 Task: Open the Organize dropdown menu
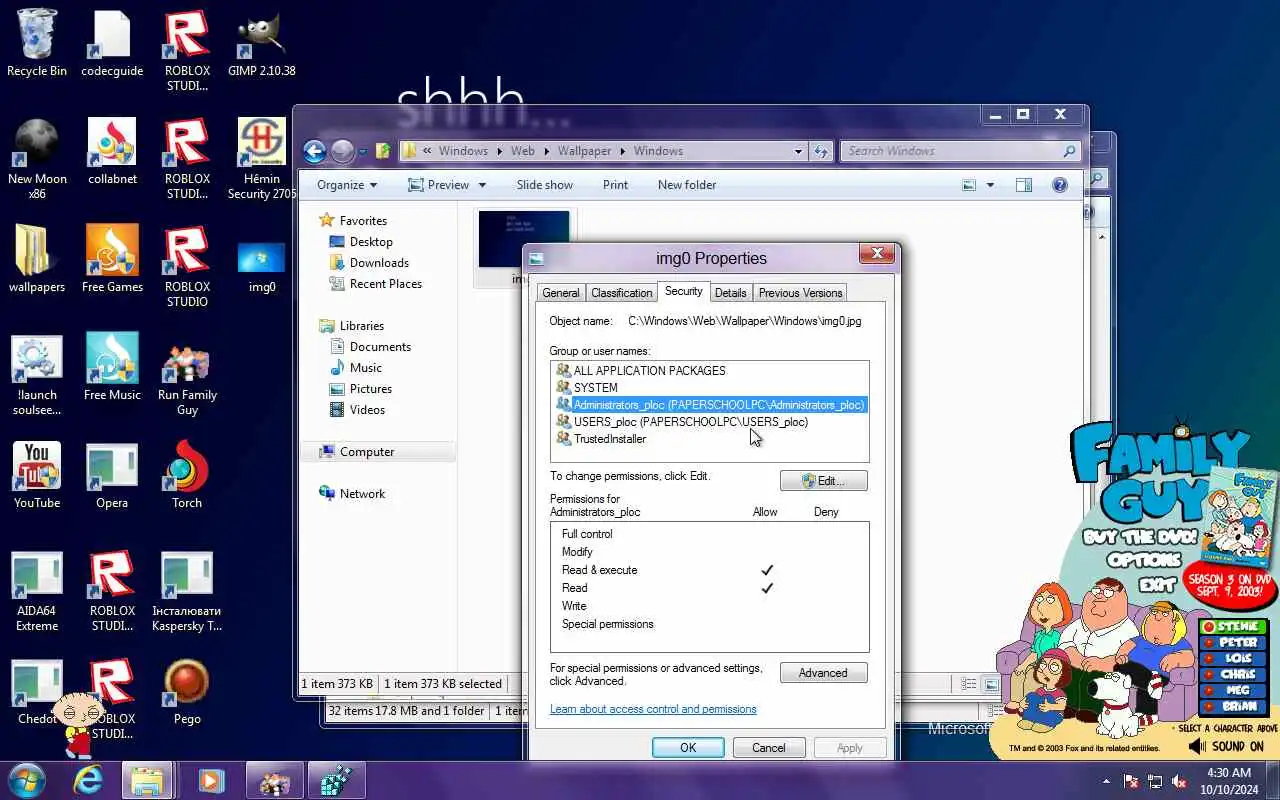(x=347, y=185)
